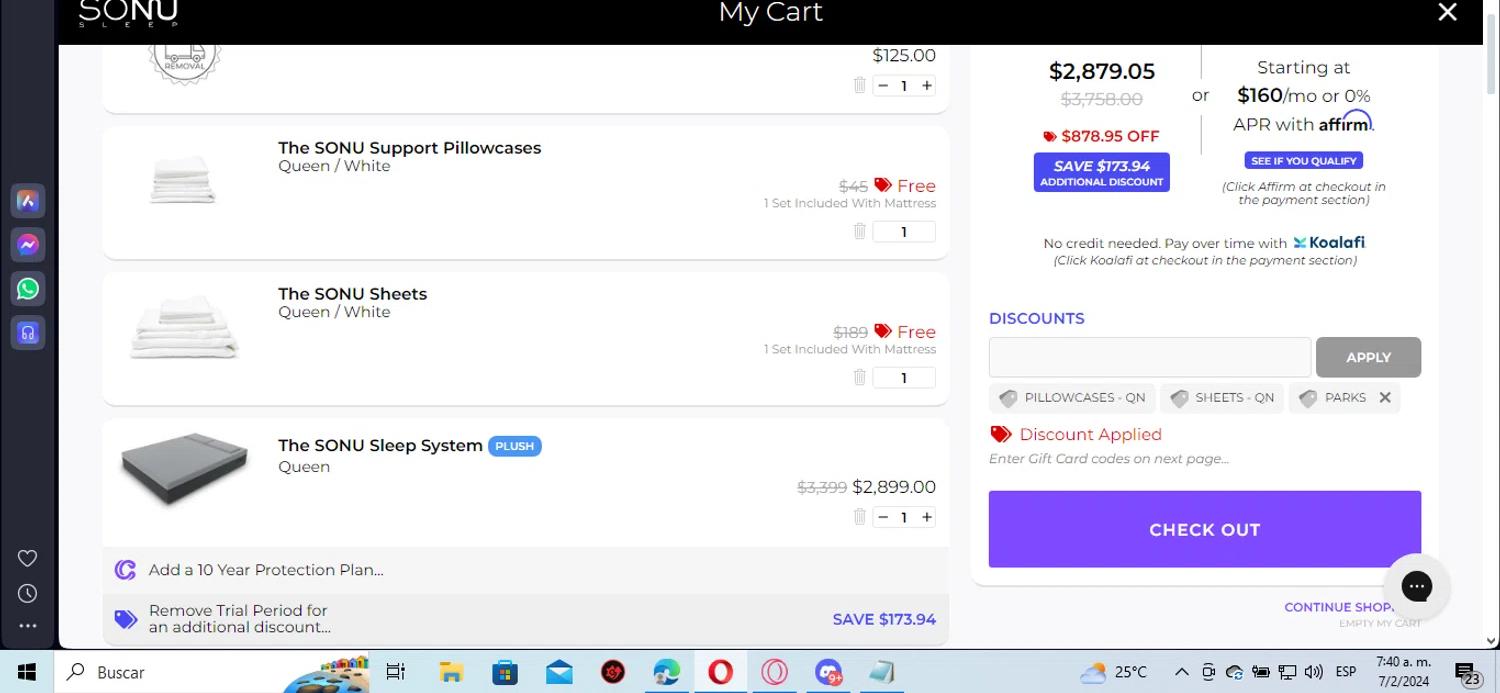Image resolution: width=1500 pixels, height=693 pixels.
Task: Click SAVE $173.94 Additional Discount badge
Action: [x=1101, y=172]
